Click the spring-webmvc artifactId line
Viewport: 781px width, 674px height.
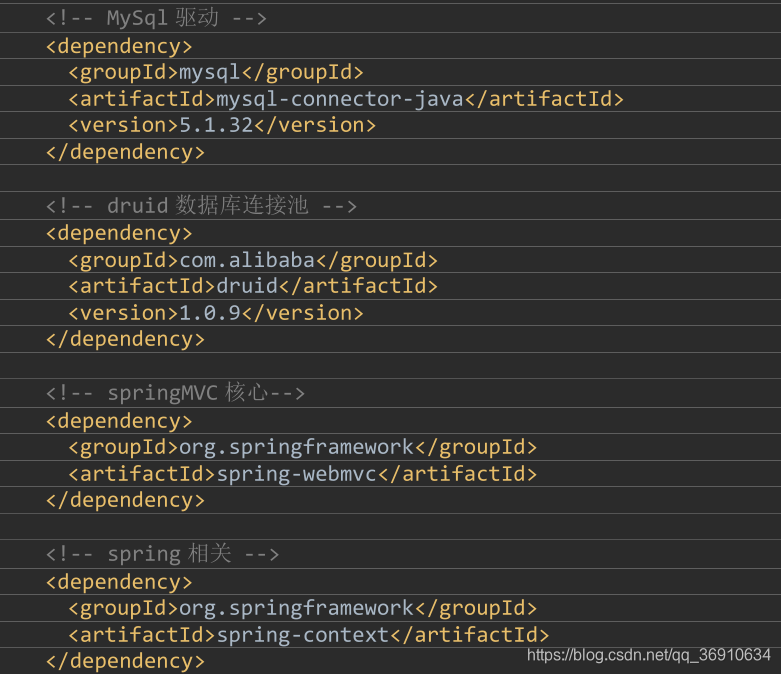pyautogui.click(x=302, y=474)
